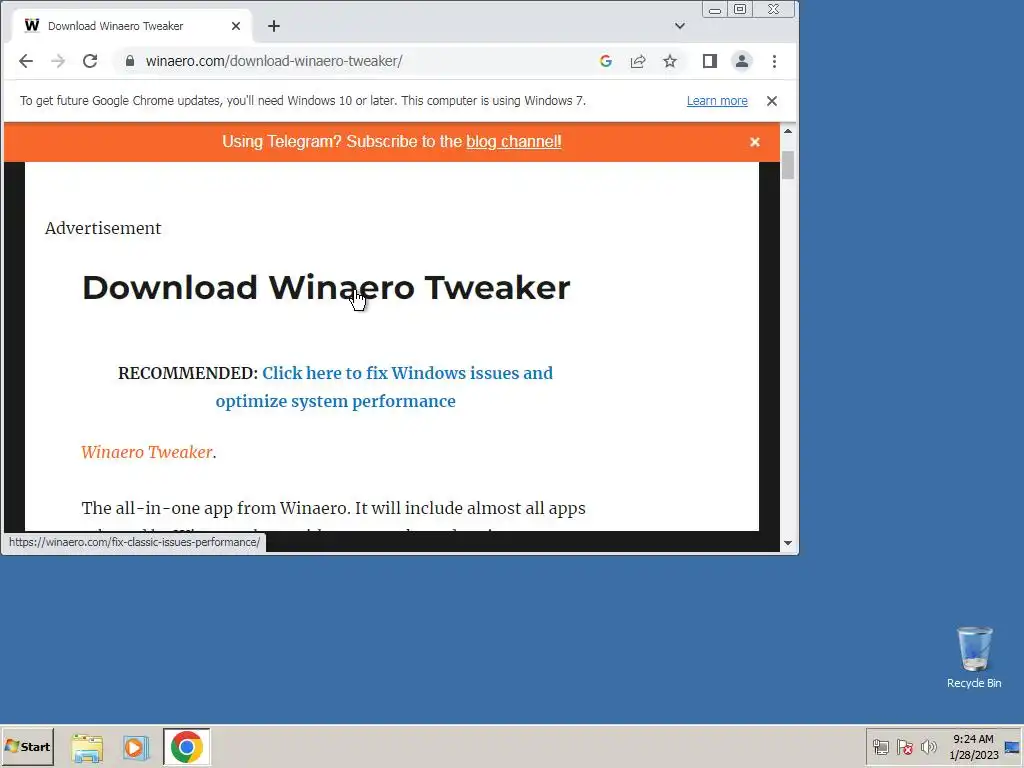Viewport: 1024px width, 768px height.
Task: Dismiss the Chrome update notification bar
Action: (772, 101)
